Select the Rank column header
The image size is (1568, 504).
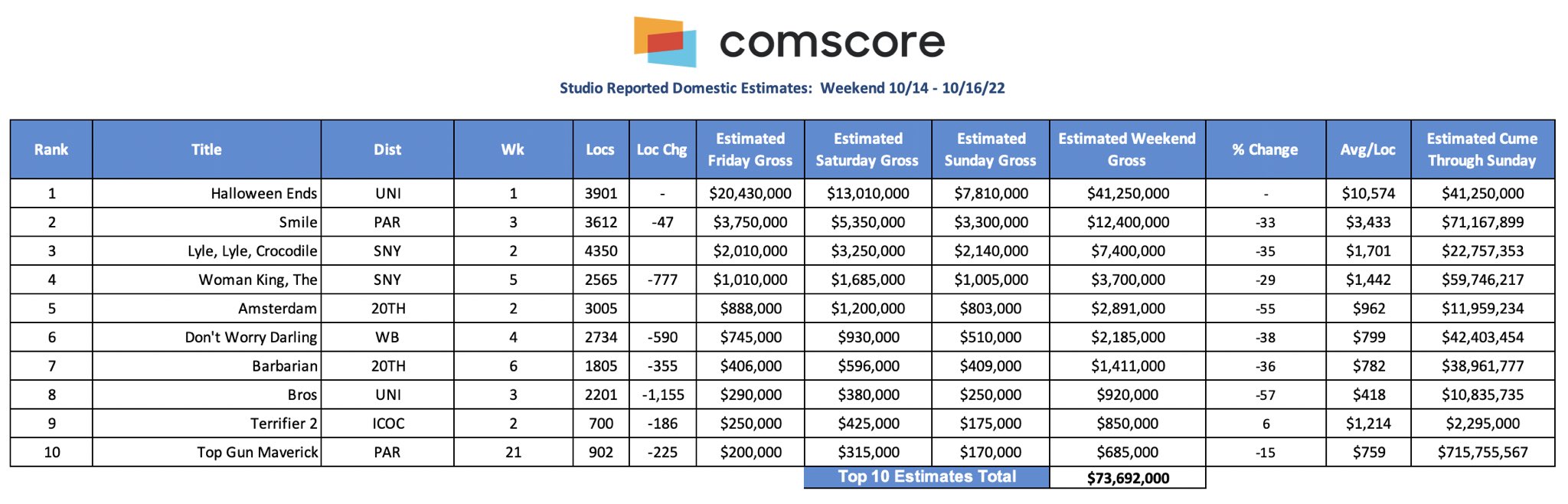coord(51,149)
